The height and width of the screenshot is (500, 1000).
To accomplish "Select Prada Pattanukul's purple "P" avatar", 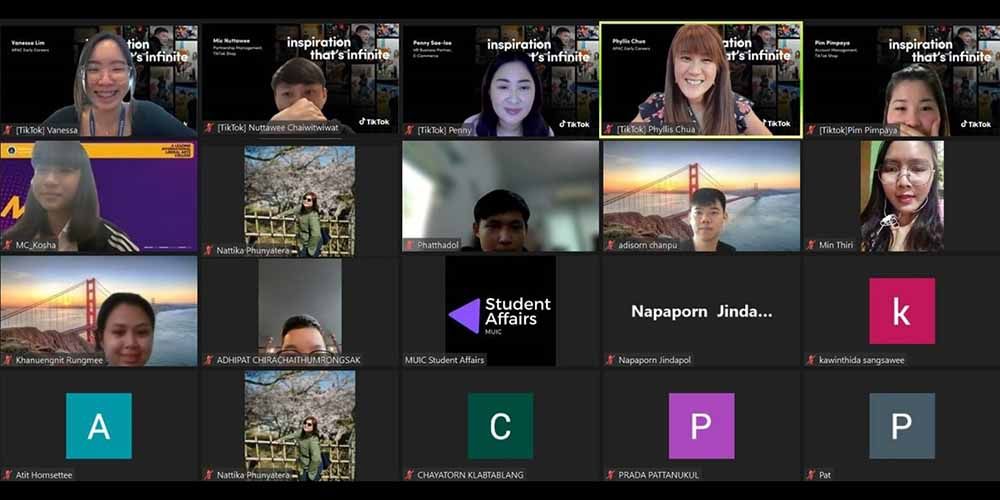I will pos(701,426).
